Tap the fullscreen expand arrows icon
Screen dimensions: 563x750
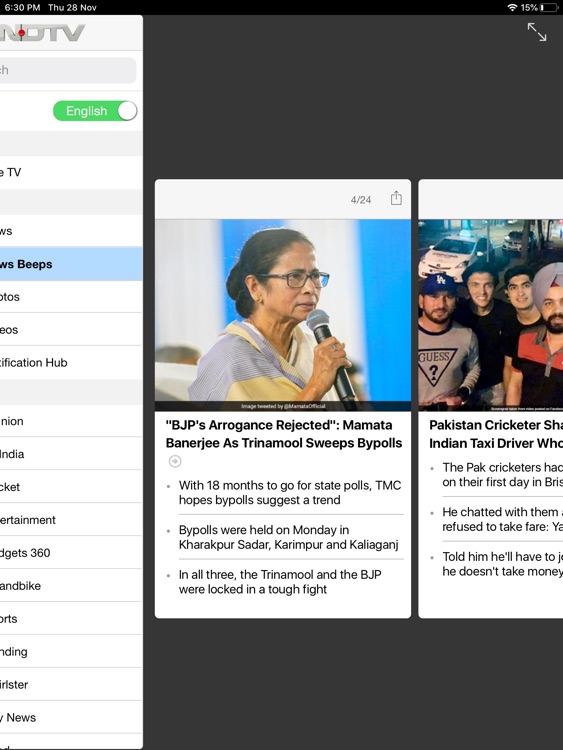(x=537, y=32)
